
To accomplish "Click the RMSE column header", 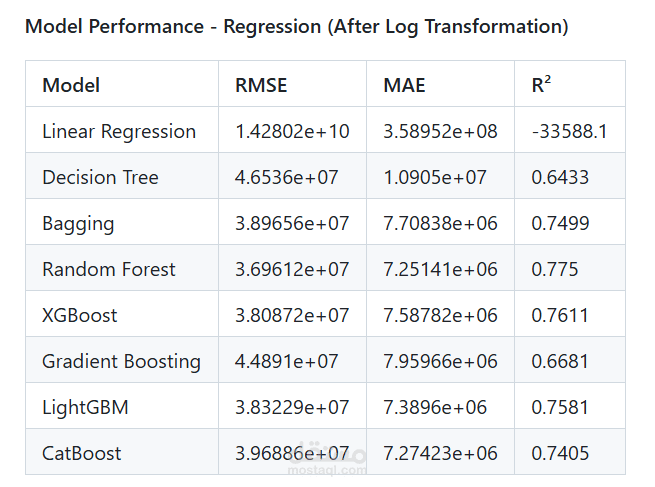I will [x=261, y=85].
